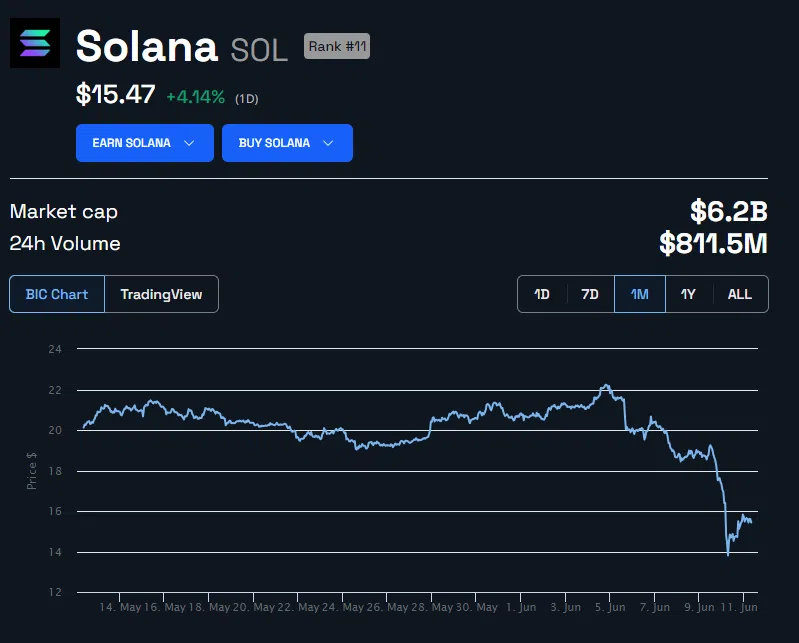Click the Price $ axis label

pyautogui.click(x=32, y=470)
